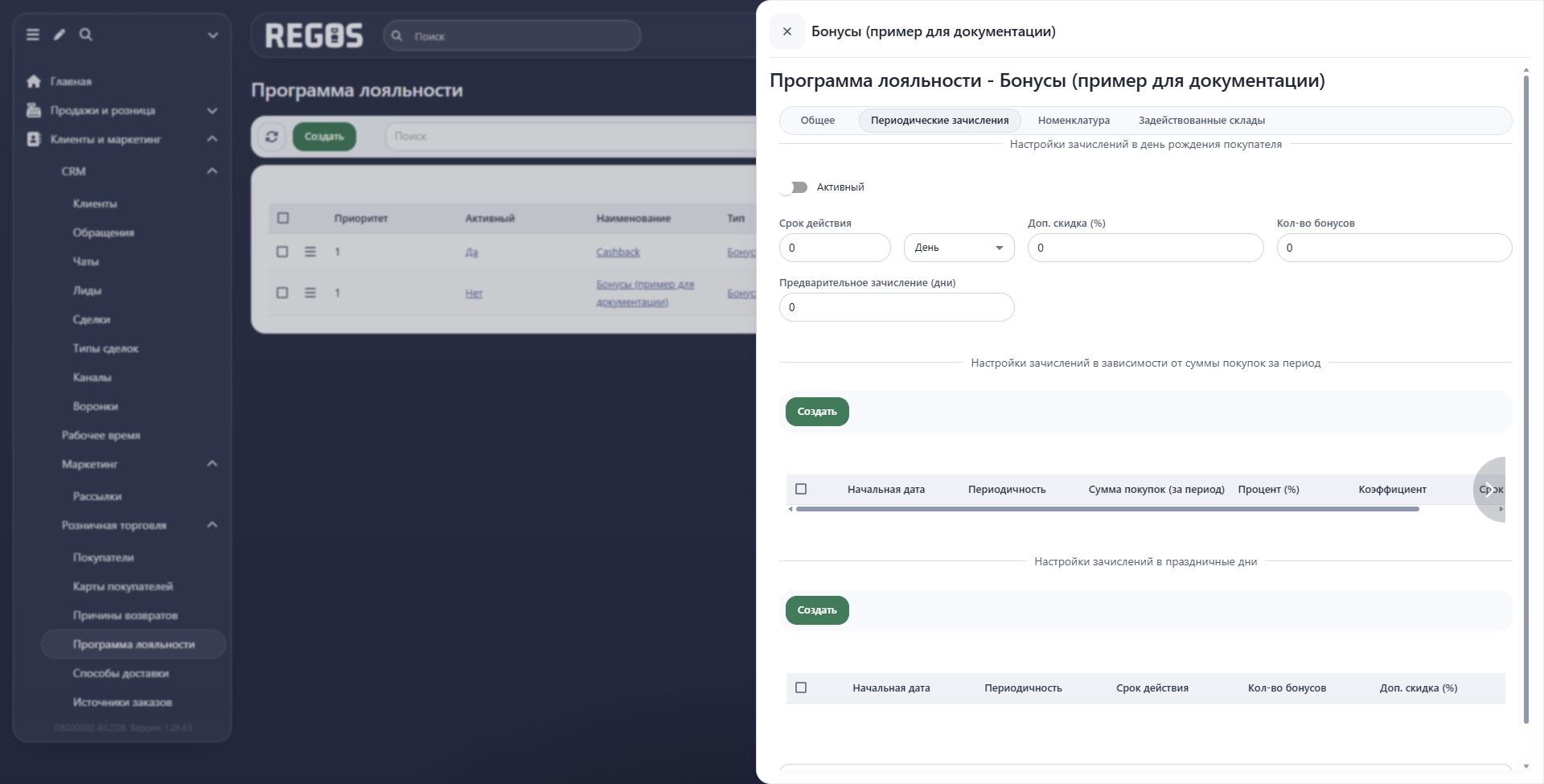Viewport: 1544px width, 784px height.
Task: Click the Доп. скидка (%) field
Action: pyautogui.click(x=1145, y=248)
